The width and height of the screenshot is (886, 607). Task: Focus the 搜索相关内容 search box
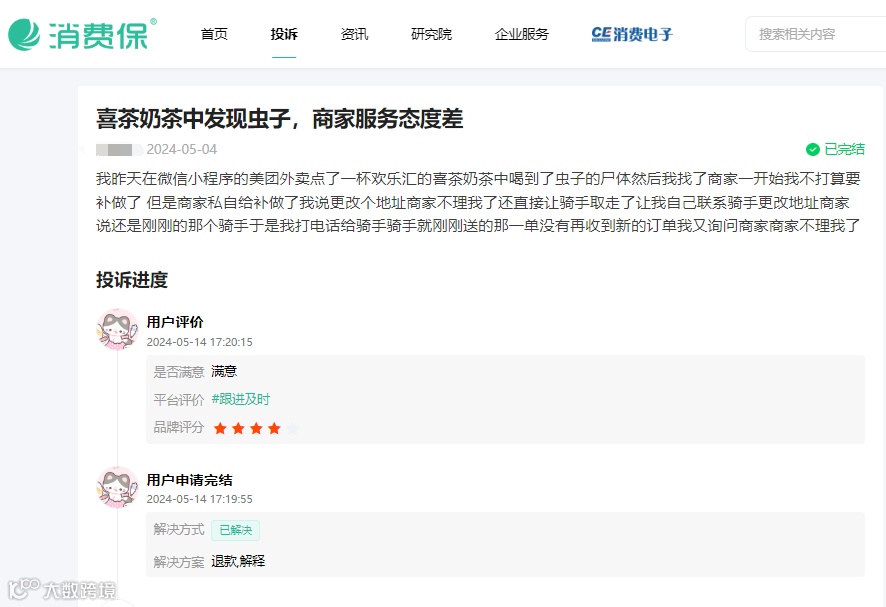(815, 34)
